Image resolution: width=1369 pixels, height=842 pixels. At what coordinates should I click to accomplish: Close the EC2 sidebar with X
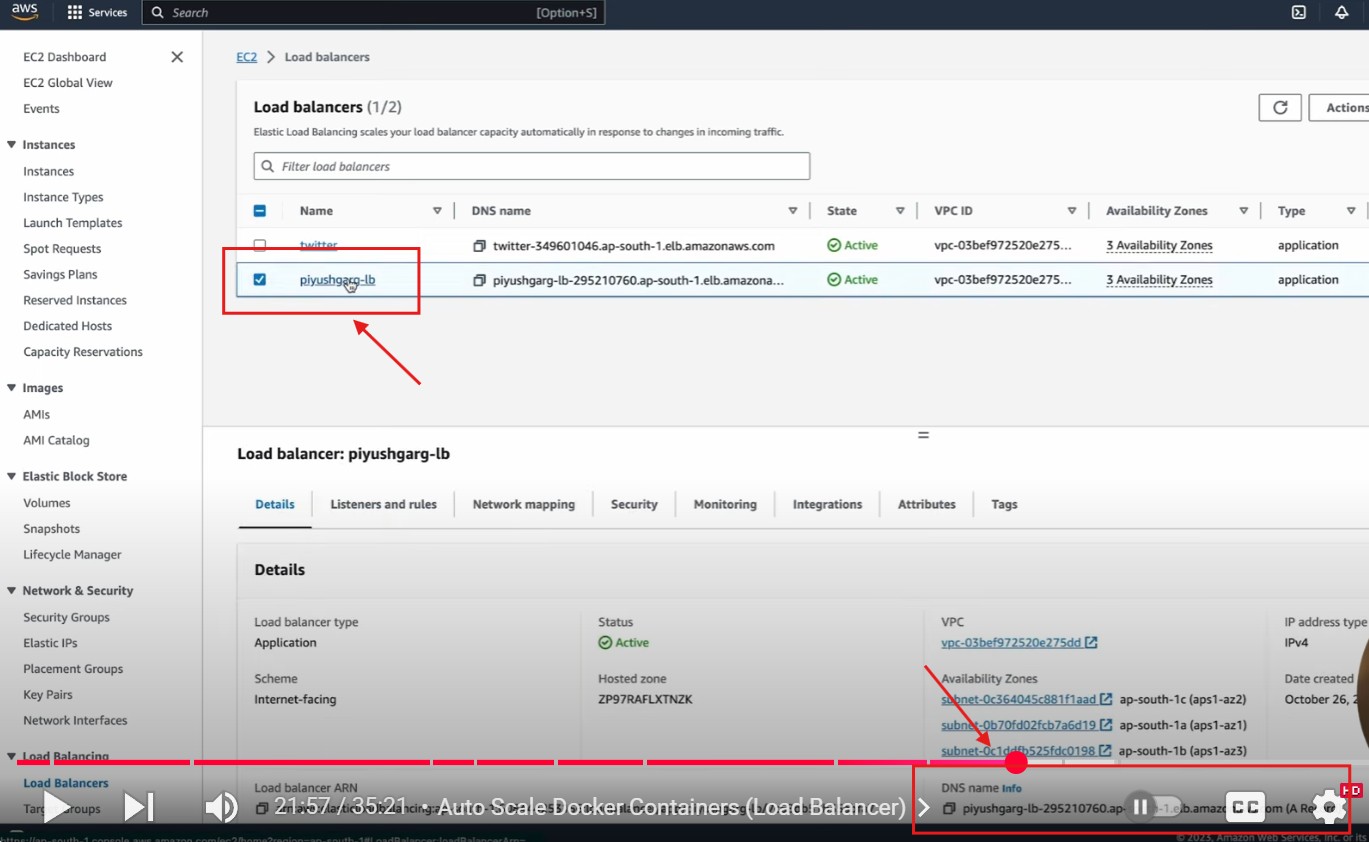click(177, 57)
